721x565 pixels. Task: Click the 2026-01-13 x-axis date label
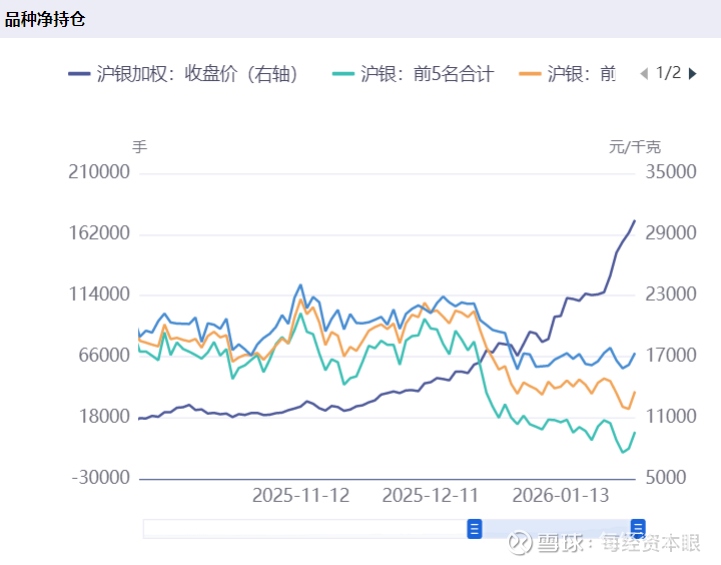click(x=560, y=495)
